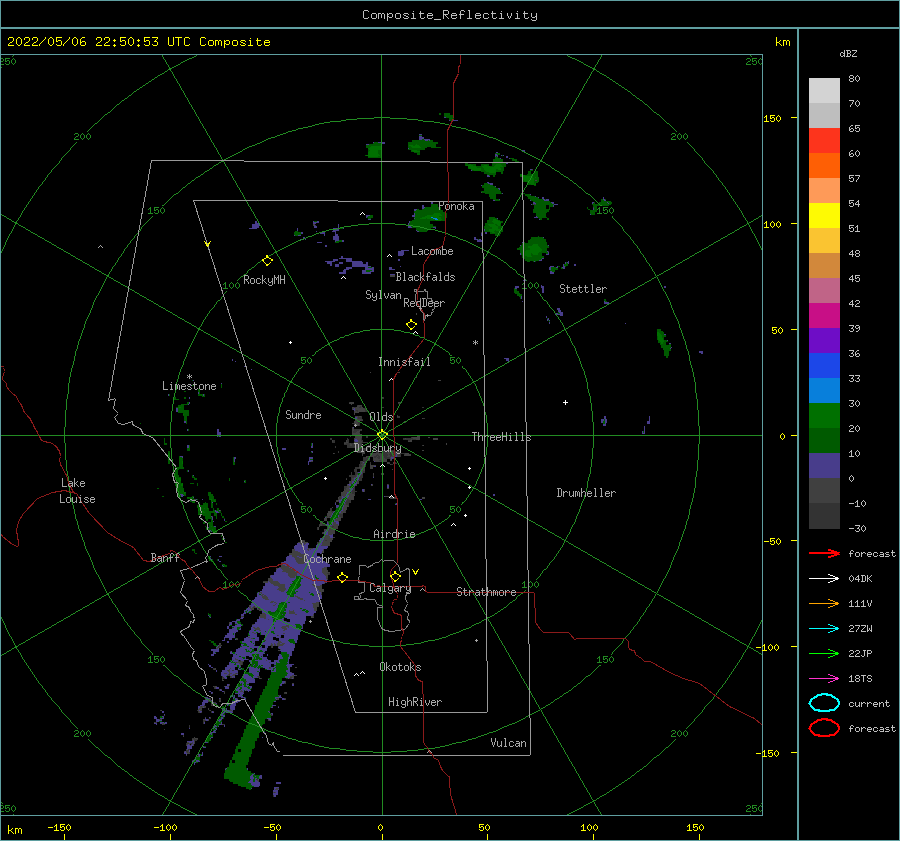The height and width of the screenshot is (841, 900).
Task: Pick the topmost light grey swatch in the scale
Action: pyautogui.click(x=824, y=90)
